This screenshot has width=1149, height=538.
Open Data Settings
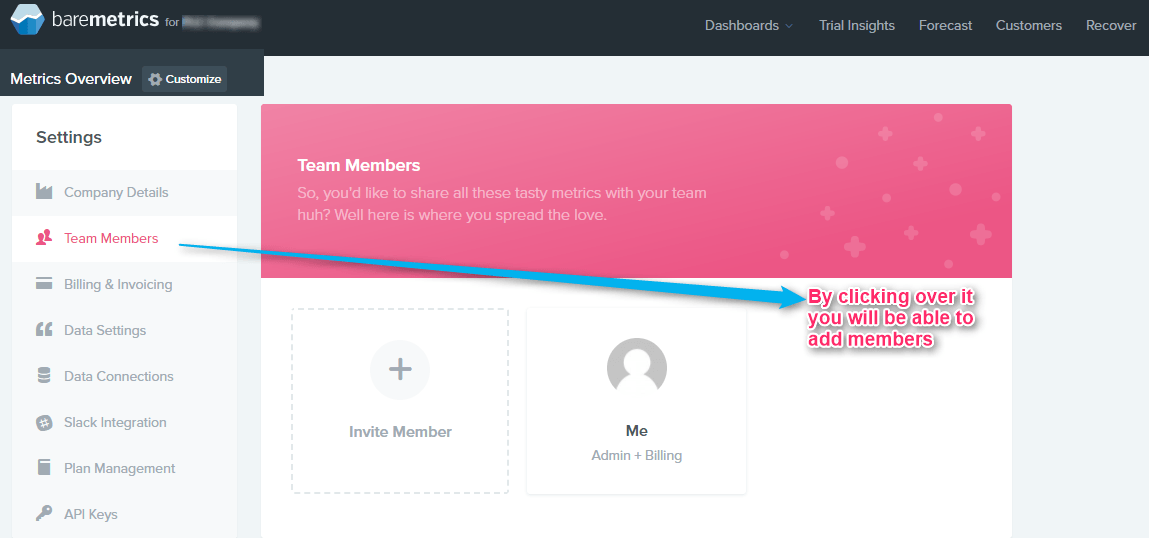click(125, 331)
